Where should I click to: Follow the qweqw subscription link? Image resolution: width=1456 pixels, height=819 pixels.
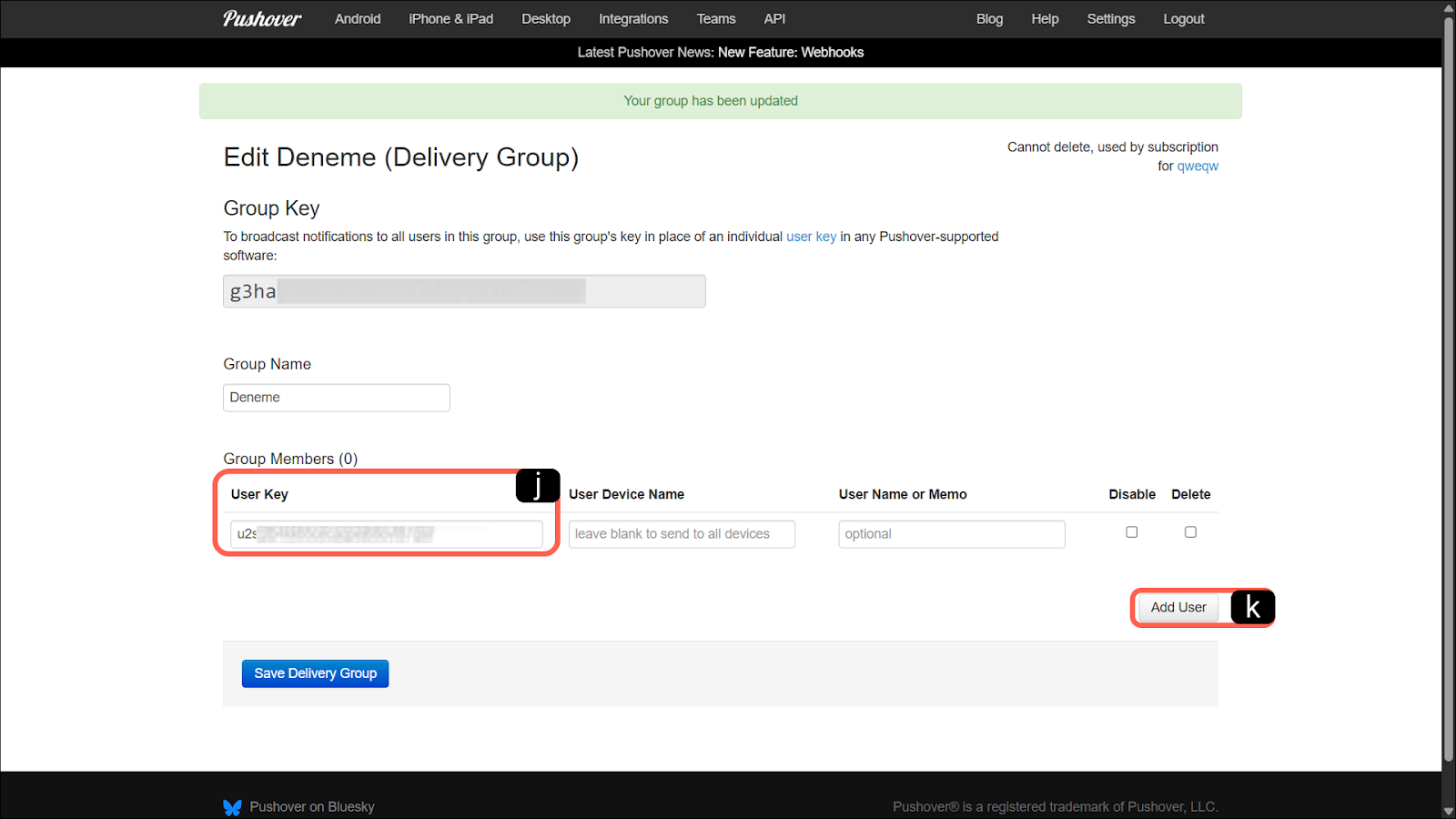pyautogui.click(x=1197, y=167)
